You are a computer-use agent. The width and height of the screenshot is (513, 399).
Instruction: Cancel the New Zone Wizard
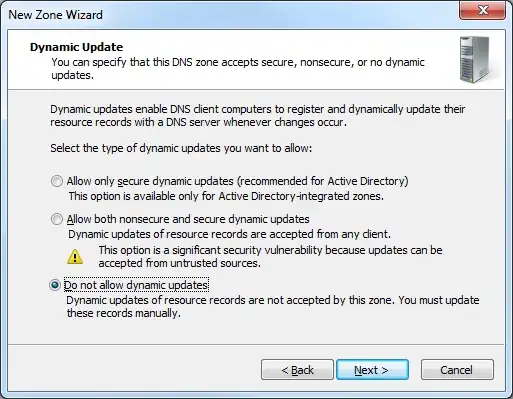(x=457, y=370)
